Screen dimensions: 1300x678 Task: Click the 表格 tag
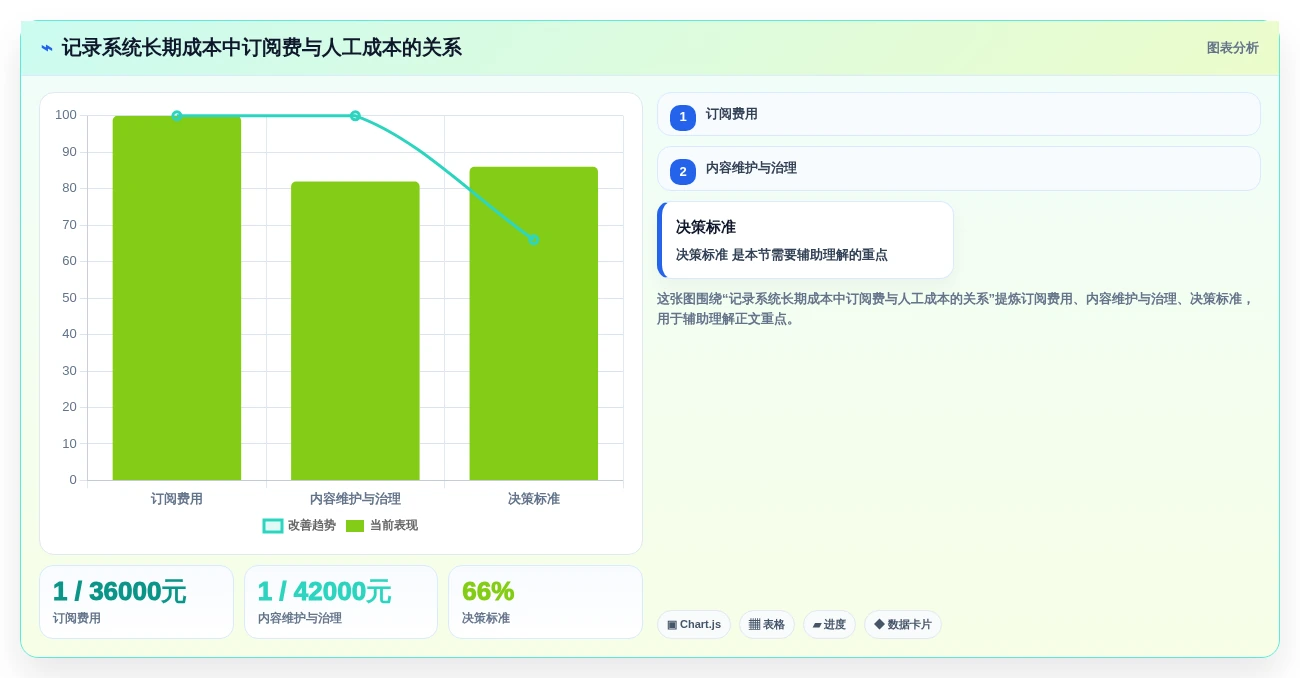coord(767,624)
